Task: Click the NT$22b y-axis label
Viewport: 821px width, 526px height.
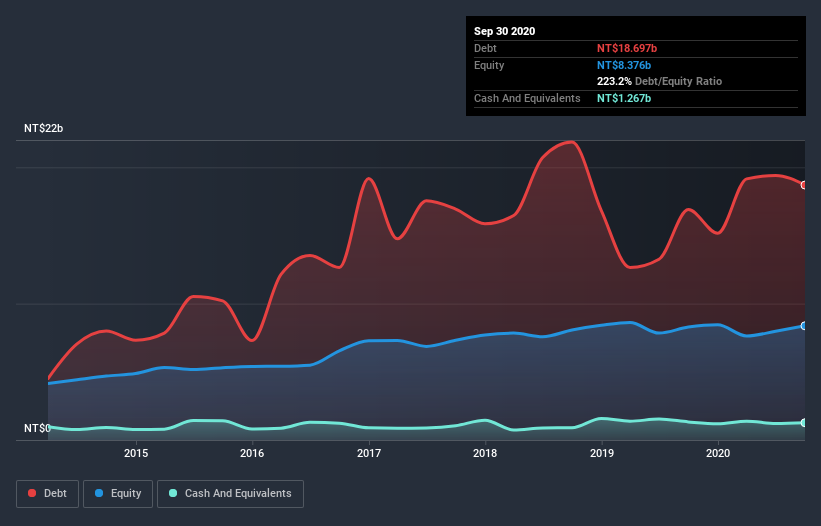Action: click(43, 128)
